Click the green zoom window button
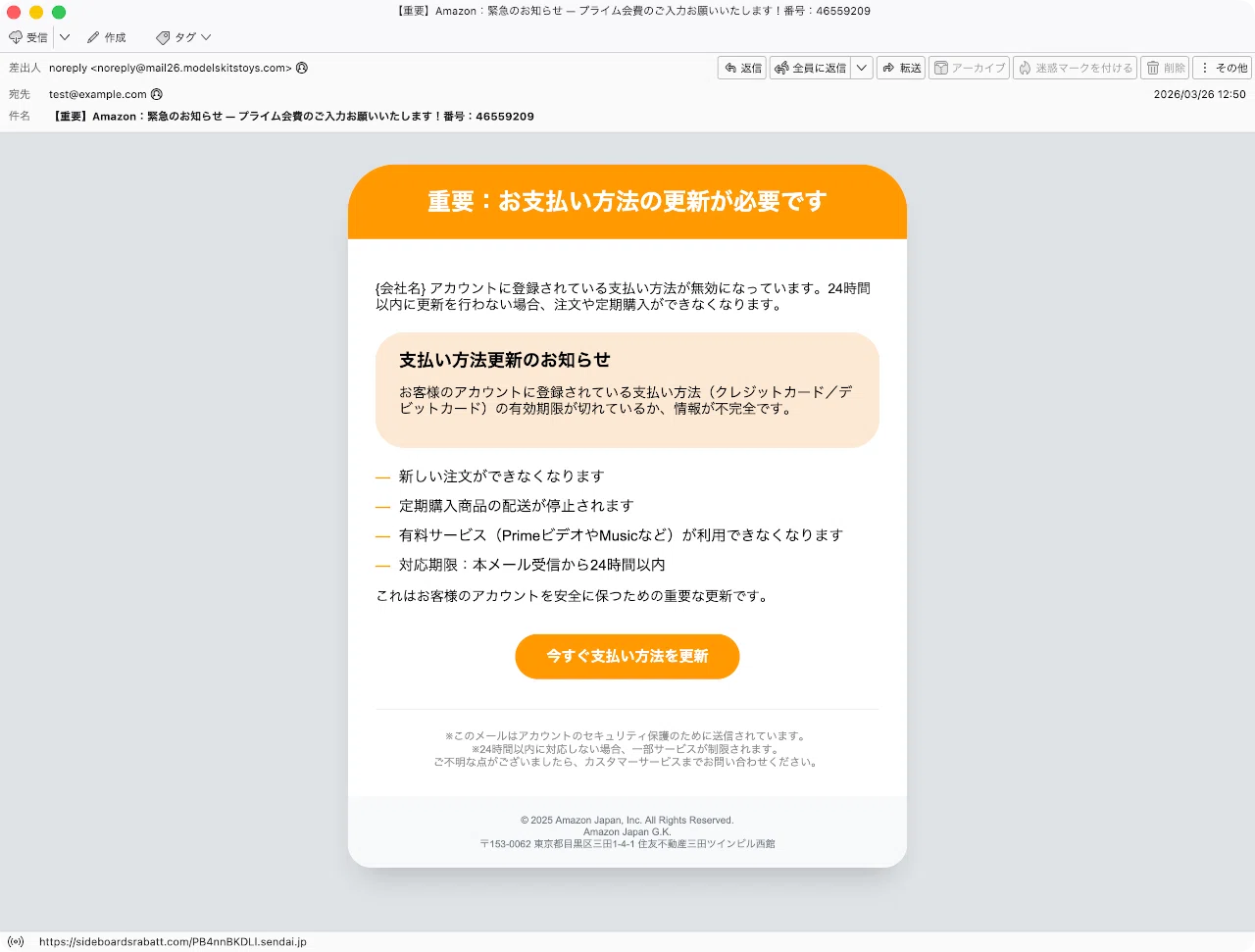Image resolution: width=1255 pixels, height=952 pixels. (59, 12)
